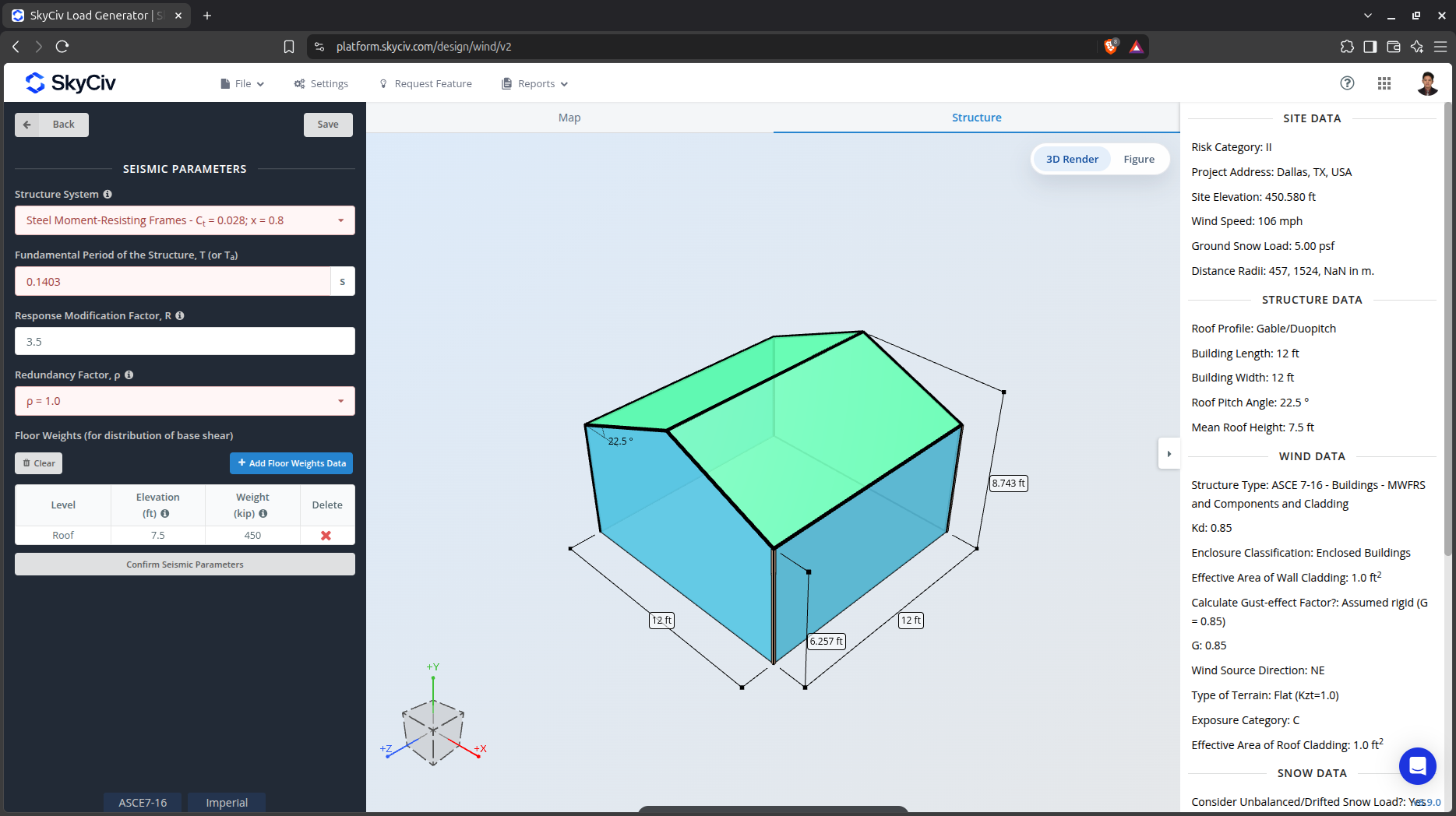Viewport: 1456px width, 816px height.
Task: Switch to the Map tab
Action: [569, 118]
